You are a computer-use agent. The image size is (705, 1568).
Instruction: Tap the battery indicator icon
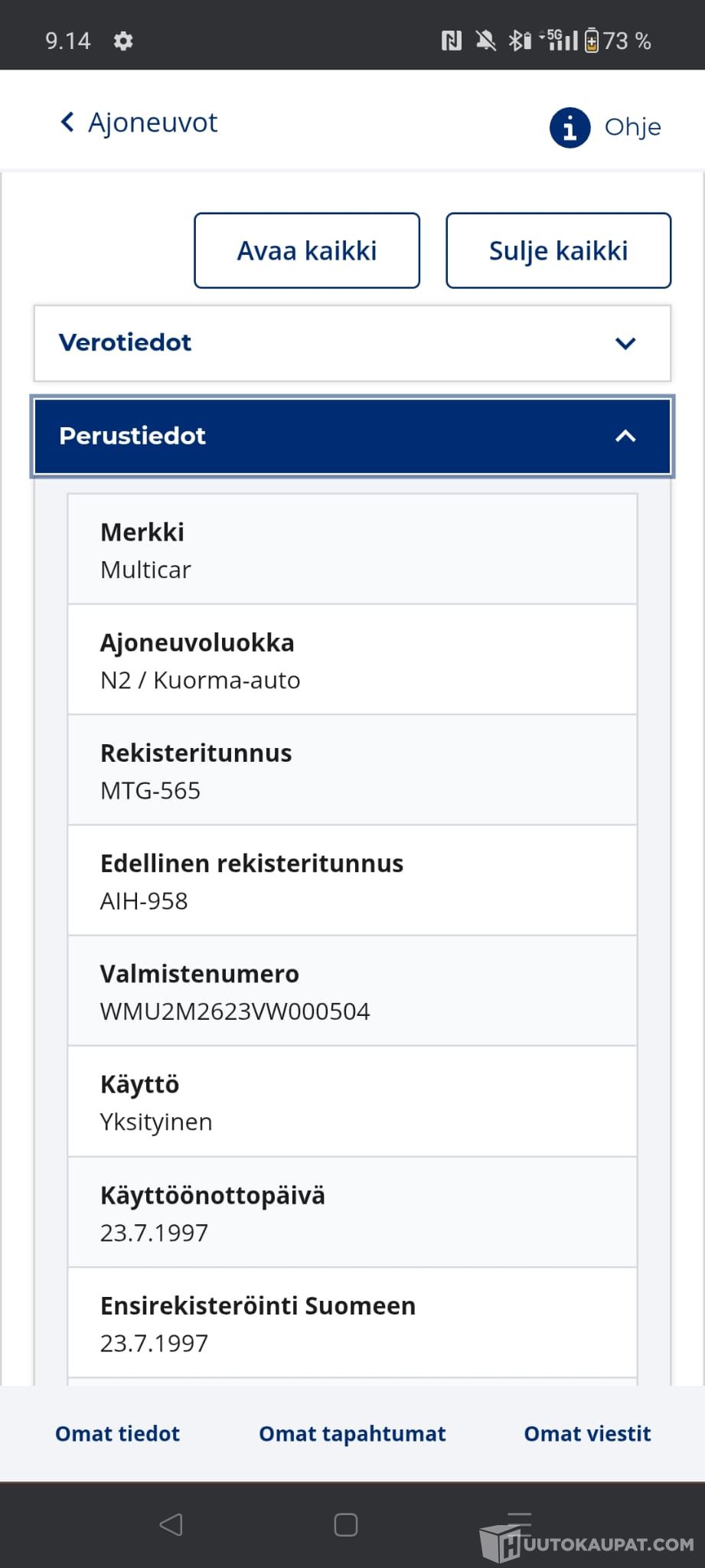pos(592,41)
